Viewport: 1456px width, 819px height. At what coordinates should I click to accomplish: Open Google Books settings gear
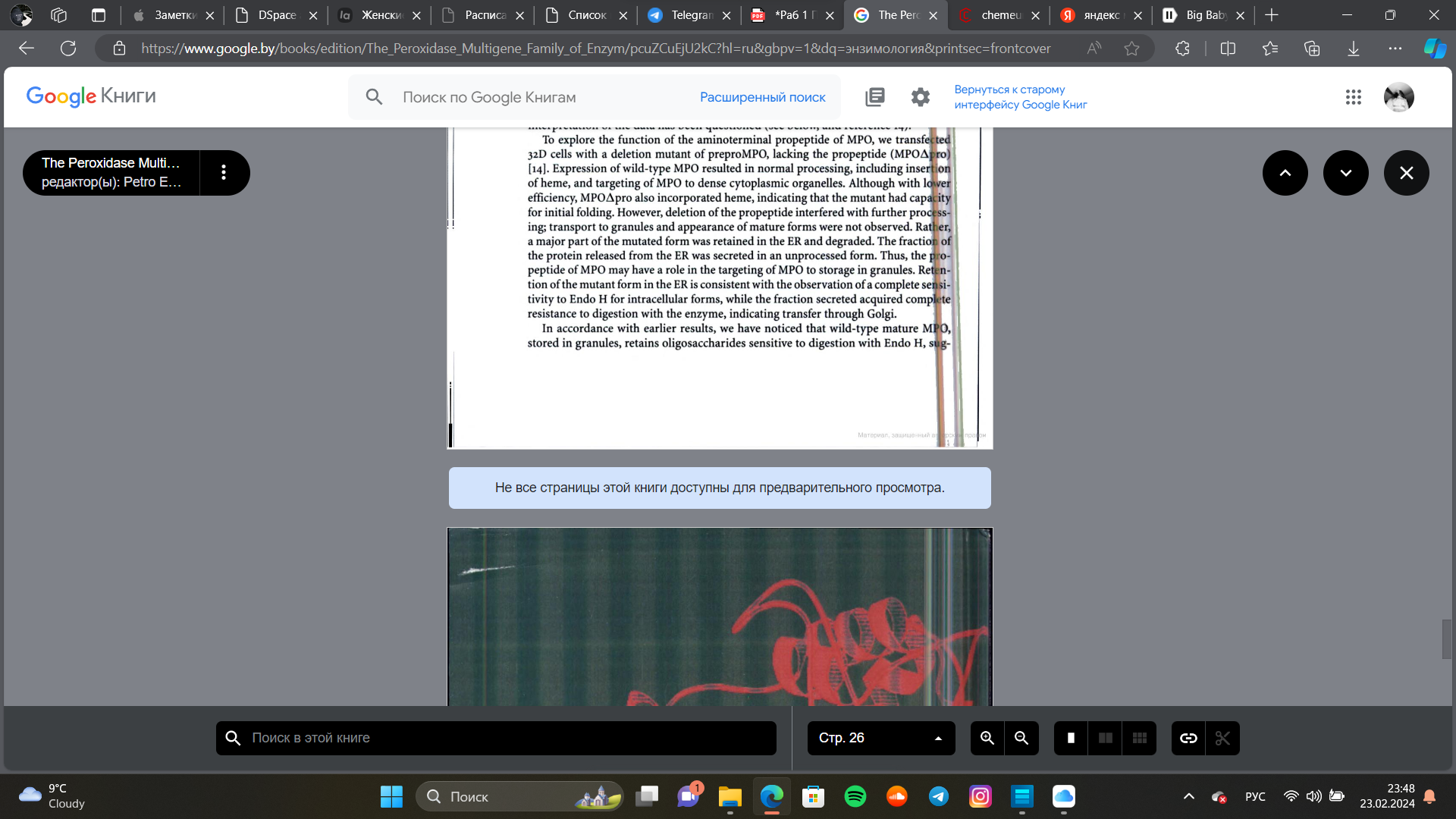click(x=920, y=97)
